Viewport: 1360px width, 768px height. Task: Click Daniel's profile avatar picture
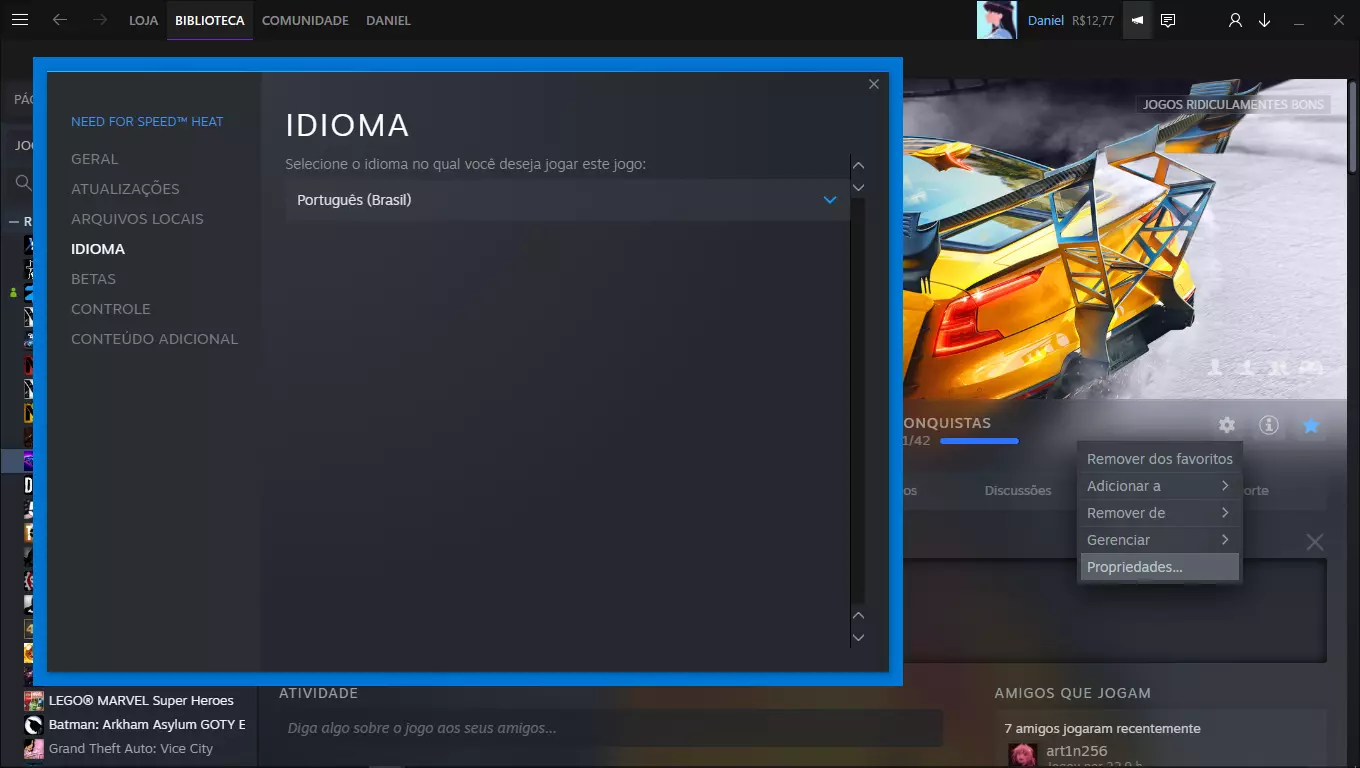997,20
